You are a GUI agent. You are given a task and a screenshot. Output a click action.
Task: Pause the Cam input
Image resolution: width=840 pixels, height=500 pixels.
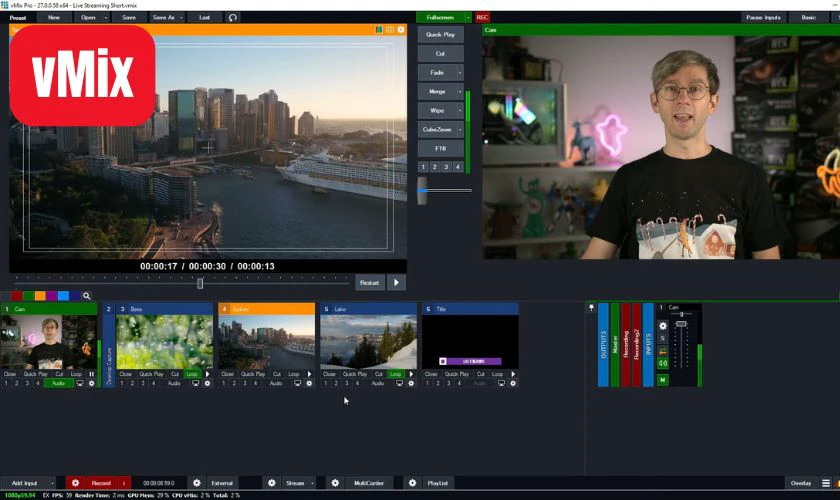92,374
